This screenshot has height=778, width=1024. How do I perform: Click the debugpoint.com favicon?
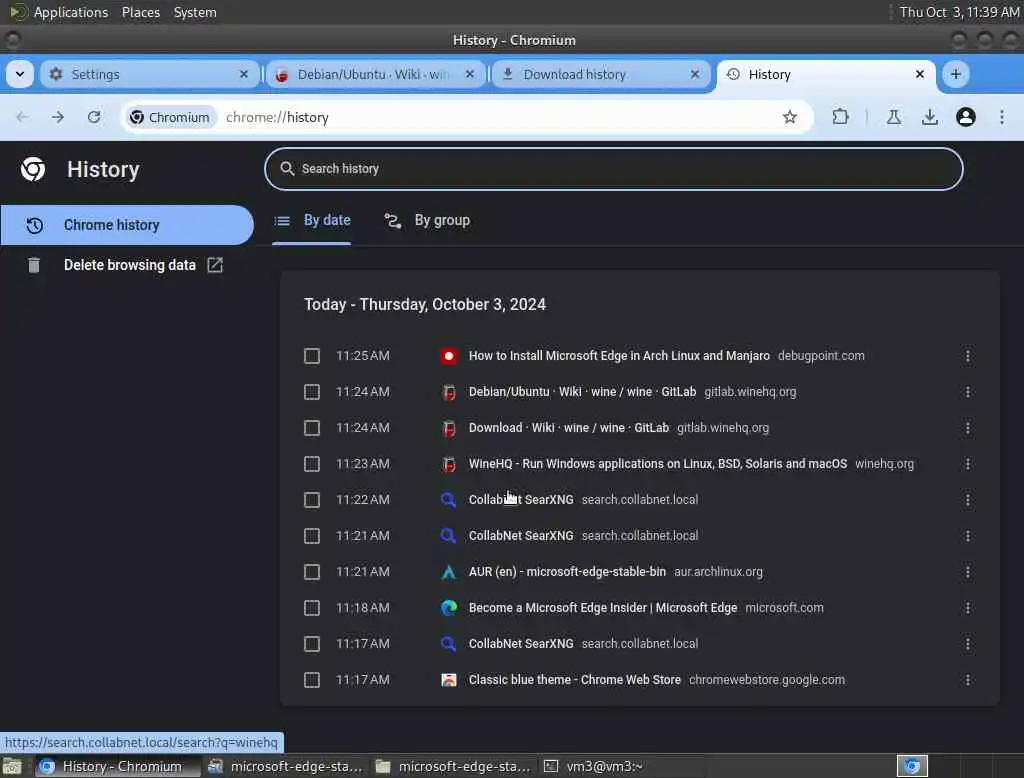click(x=449, y=356)
